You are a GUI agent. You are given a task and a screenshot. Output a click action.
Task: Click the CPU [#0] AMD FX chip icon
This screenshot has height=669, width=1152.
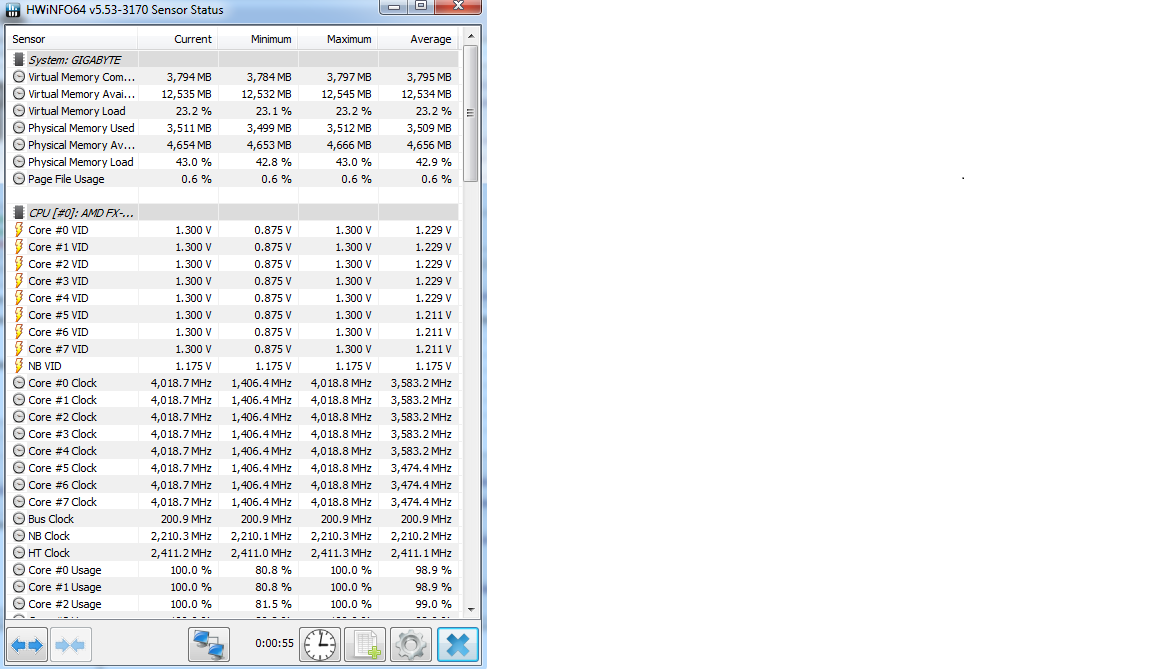click(19, 212)
